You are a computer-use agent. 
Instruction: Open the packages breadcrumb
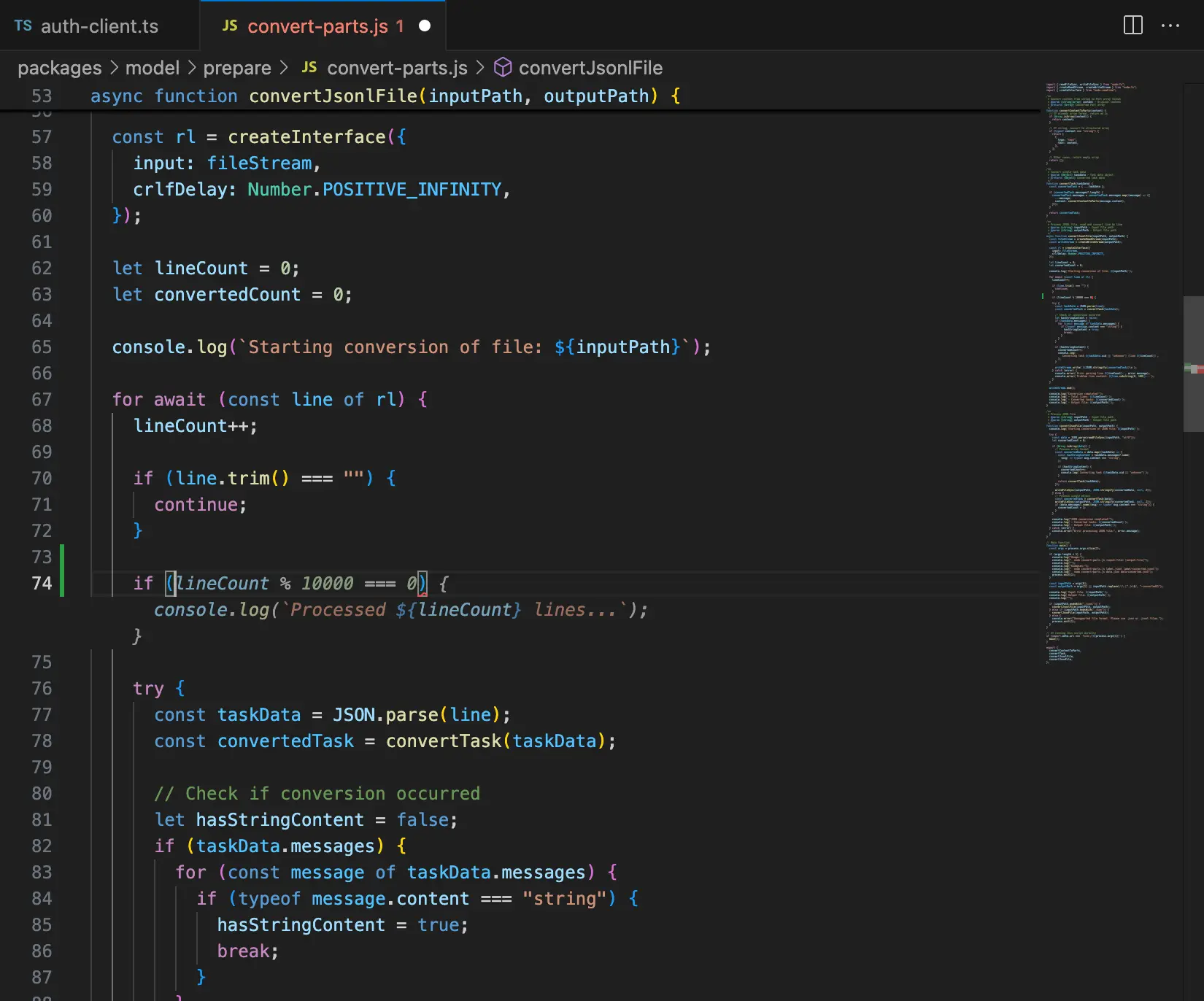[x=60, y=68]
